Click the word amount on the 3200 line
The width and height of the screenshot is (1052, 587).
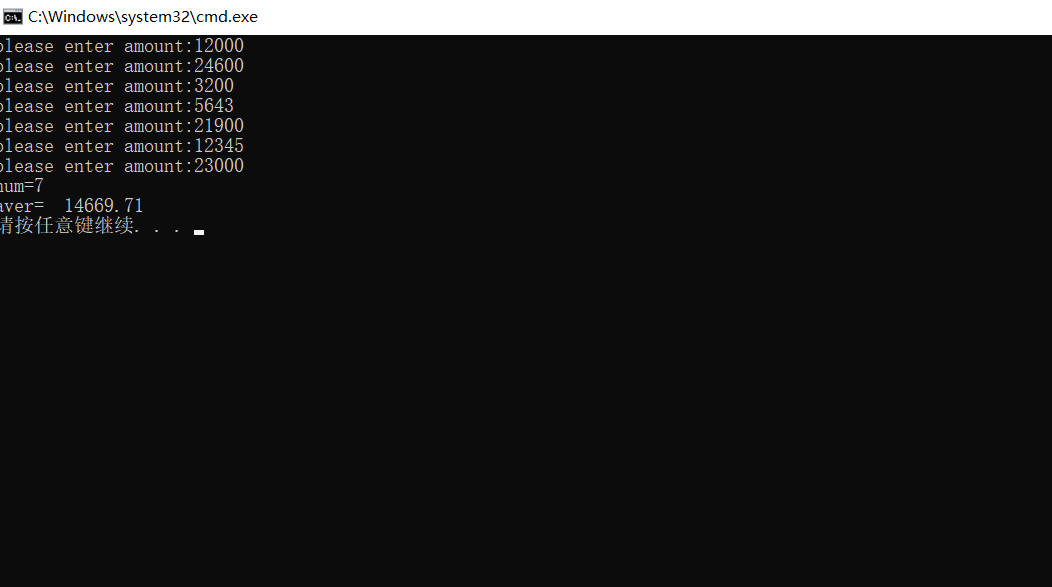154,87
